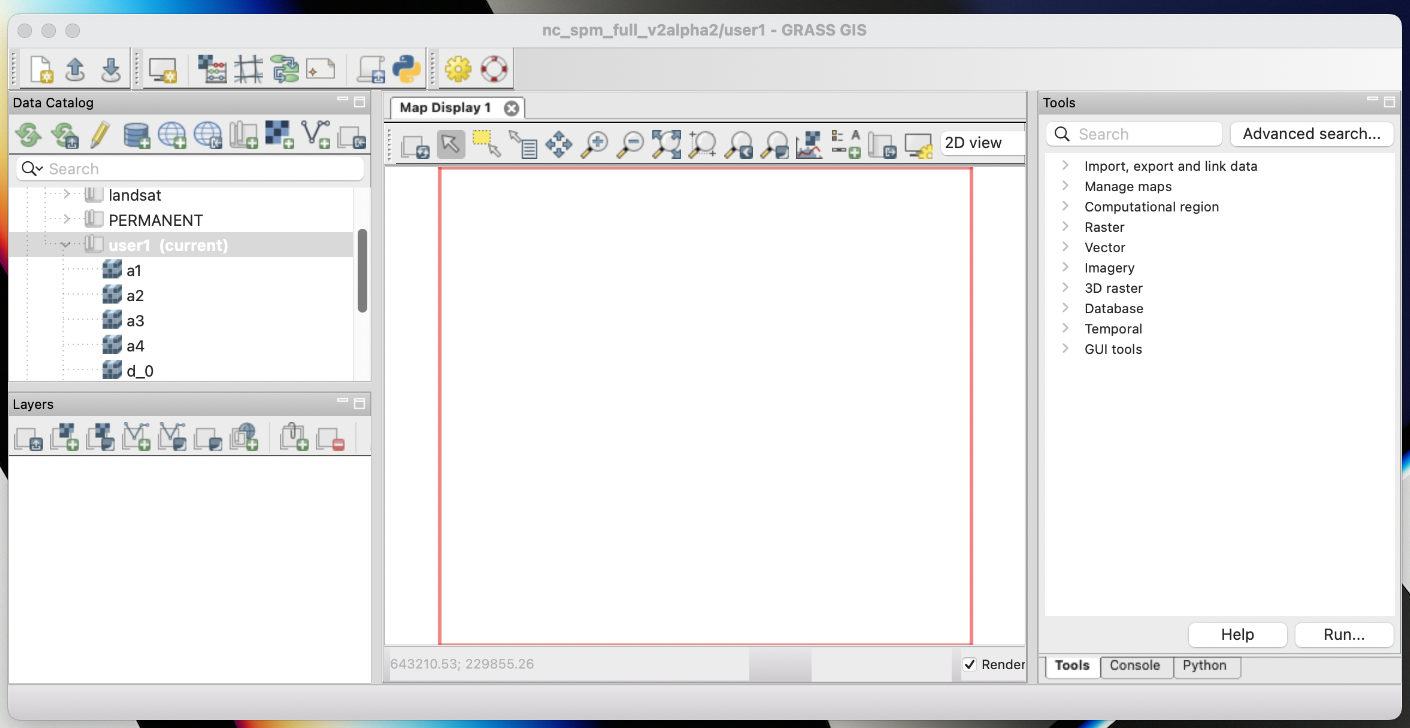Click the Run... button
The height and width of the screenshot is (728, 1410).
pos(1343,634)
